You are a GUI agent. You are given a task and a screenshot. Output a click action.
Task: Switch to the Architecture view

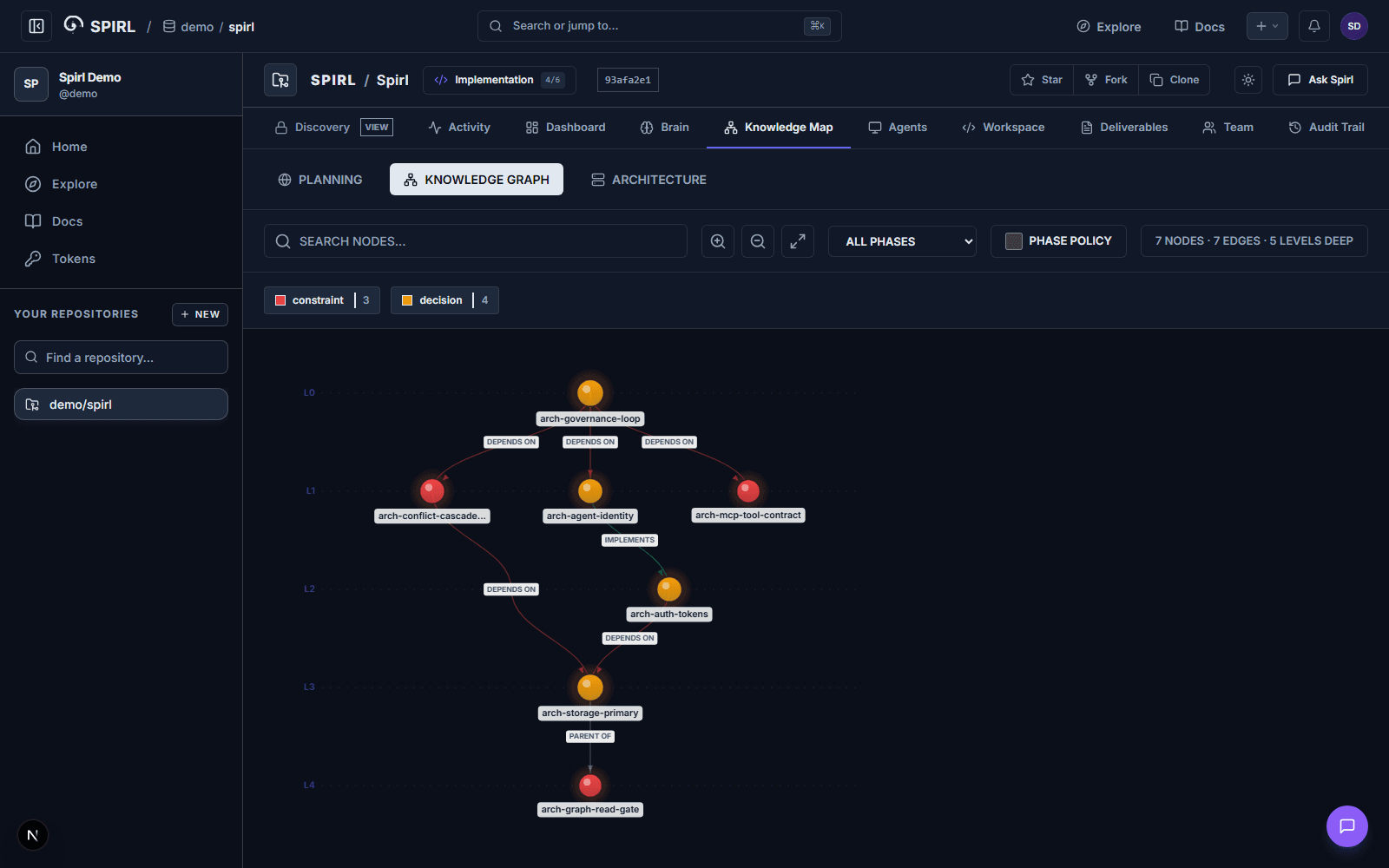click(x=648, y=180)
